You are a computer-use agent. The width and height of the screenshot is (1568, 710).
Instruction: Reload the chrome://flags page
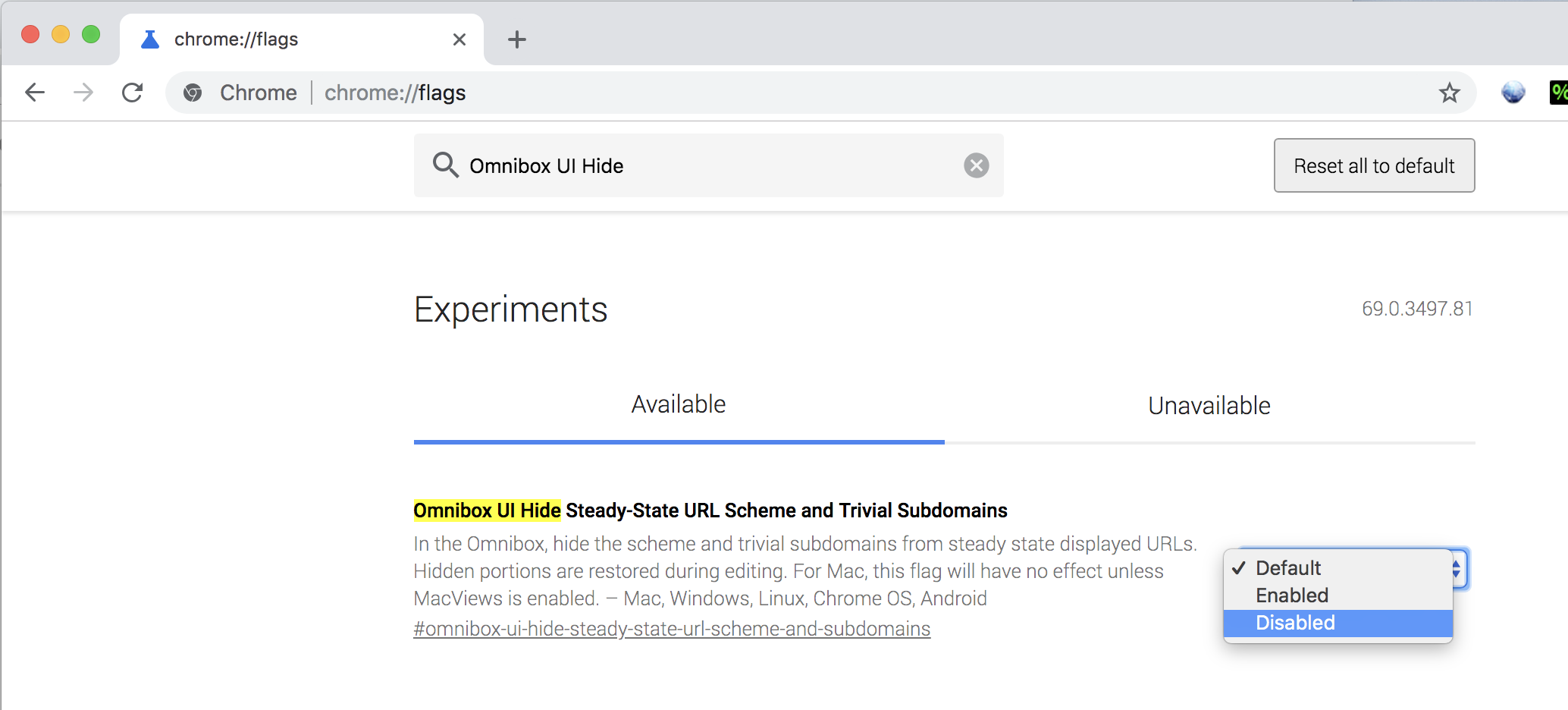(x=133, y=93)
